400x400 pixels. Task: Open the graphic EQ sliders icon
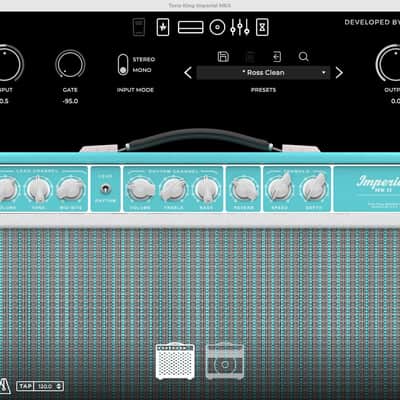click(240, 27)
